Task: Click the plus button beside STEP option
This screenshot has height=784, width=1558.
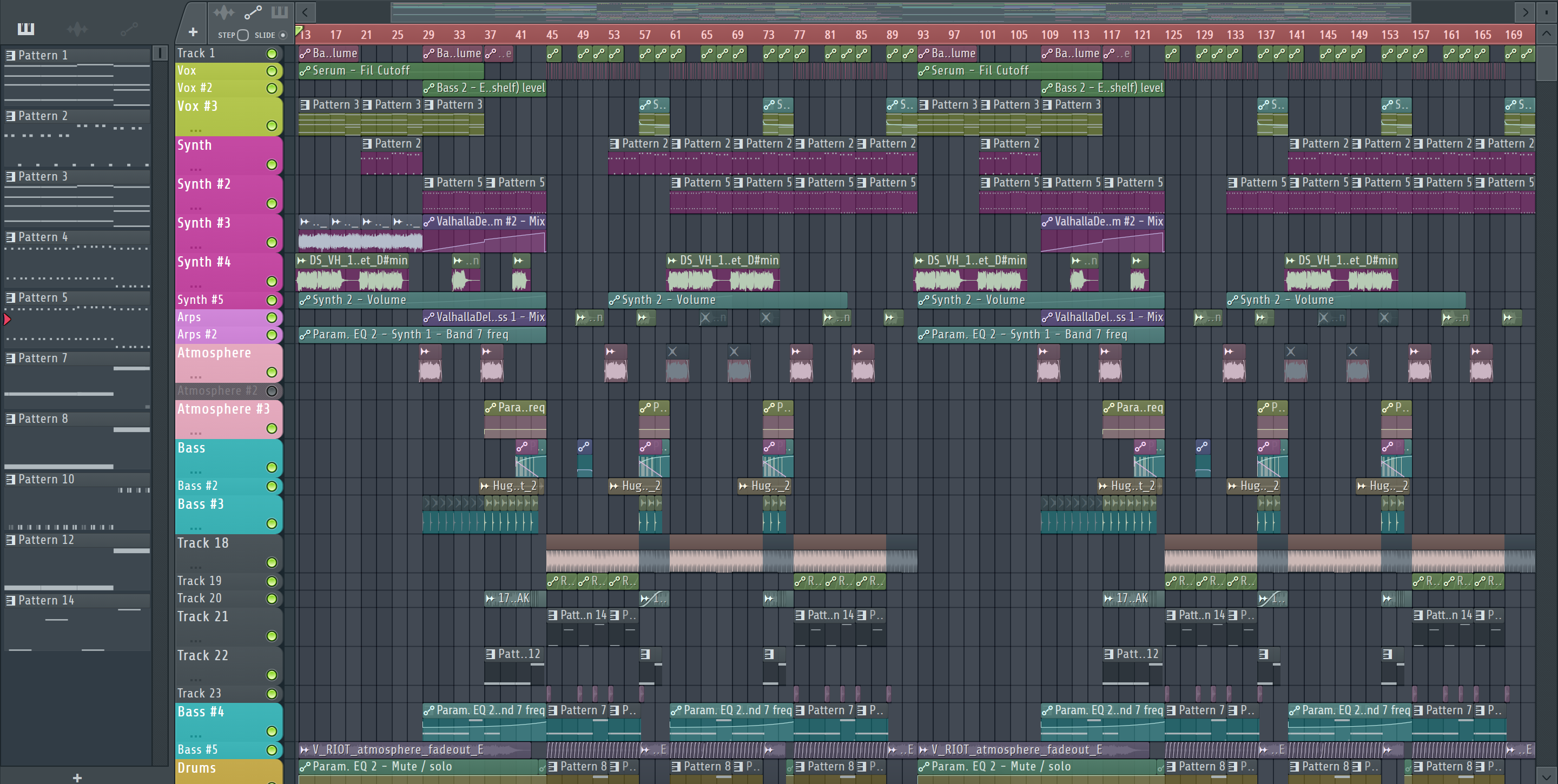Action: pyautogui.click(x=193, y=32)
